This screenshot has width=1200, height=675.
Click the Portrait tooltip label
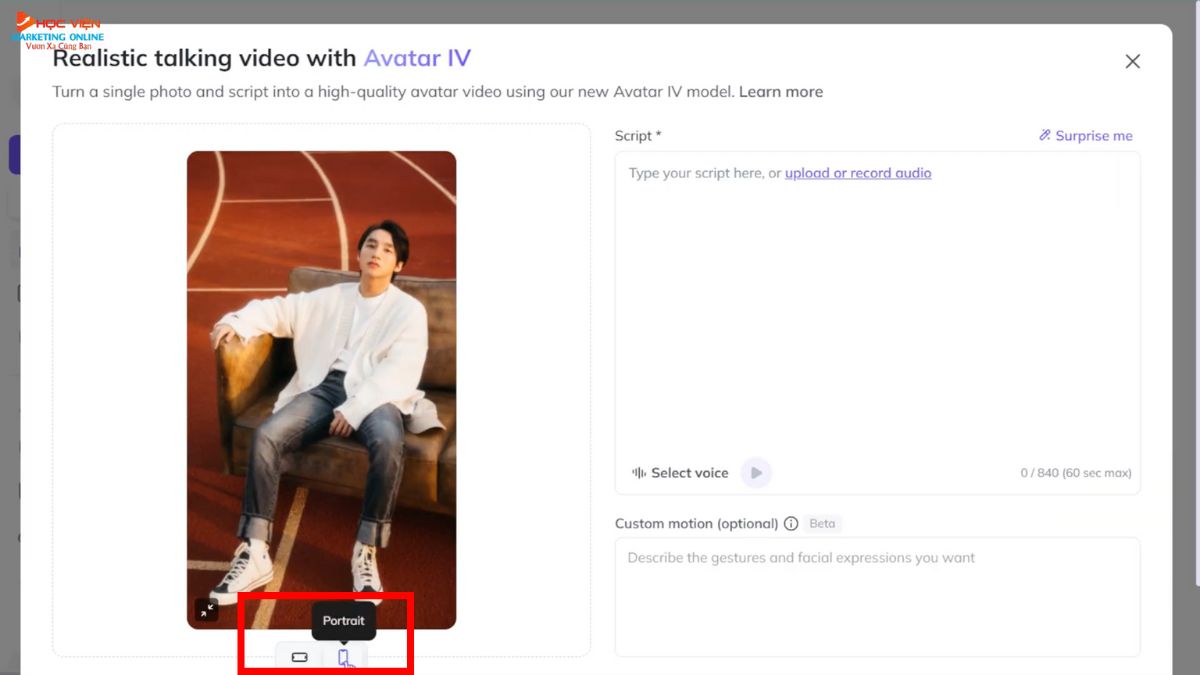click(344, 621)
